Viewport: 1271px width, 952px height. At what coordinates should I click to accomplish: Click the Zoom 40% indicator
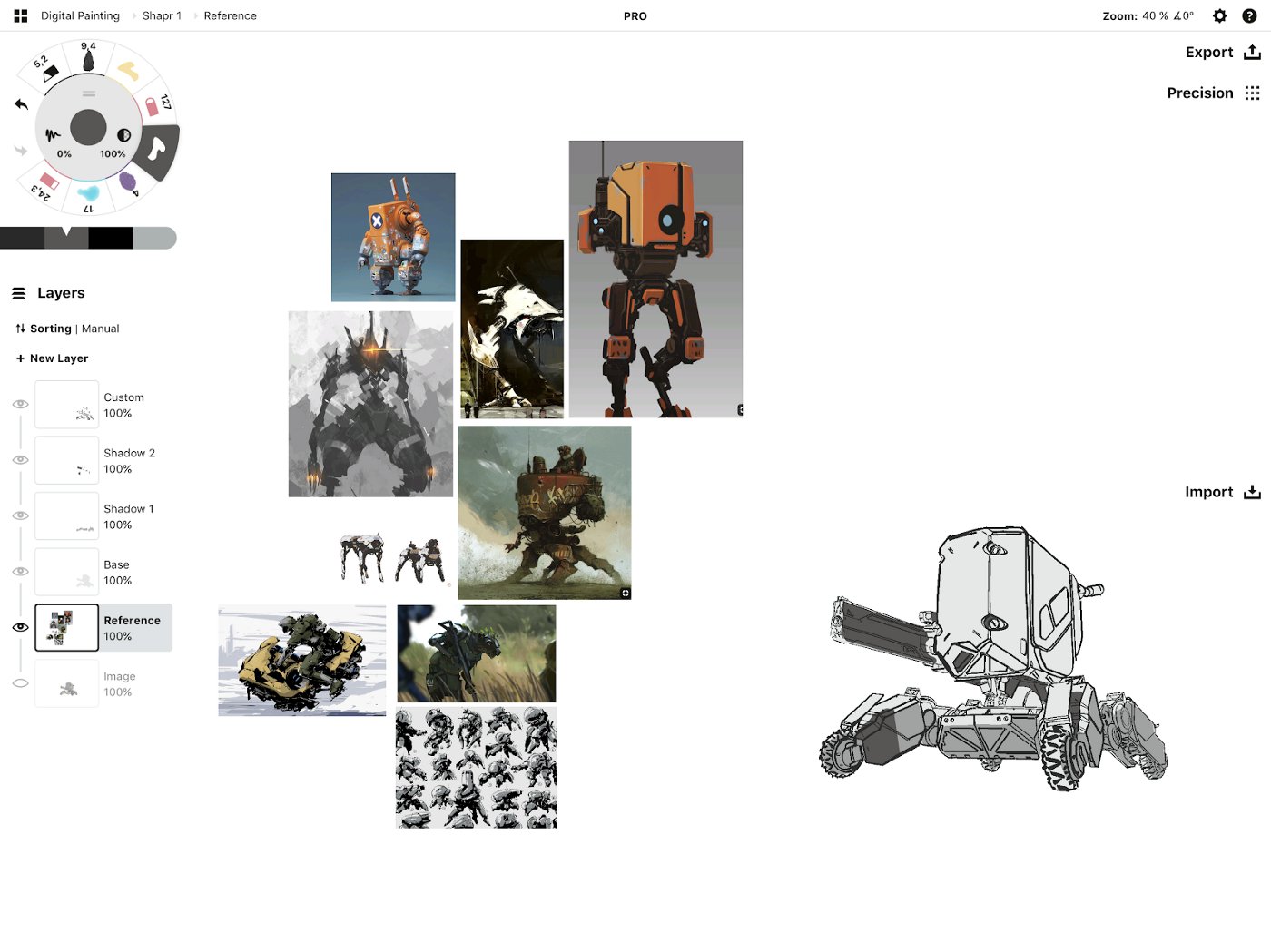click(x=1148, y=15)
